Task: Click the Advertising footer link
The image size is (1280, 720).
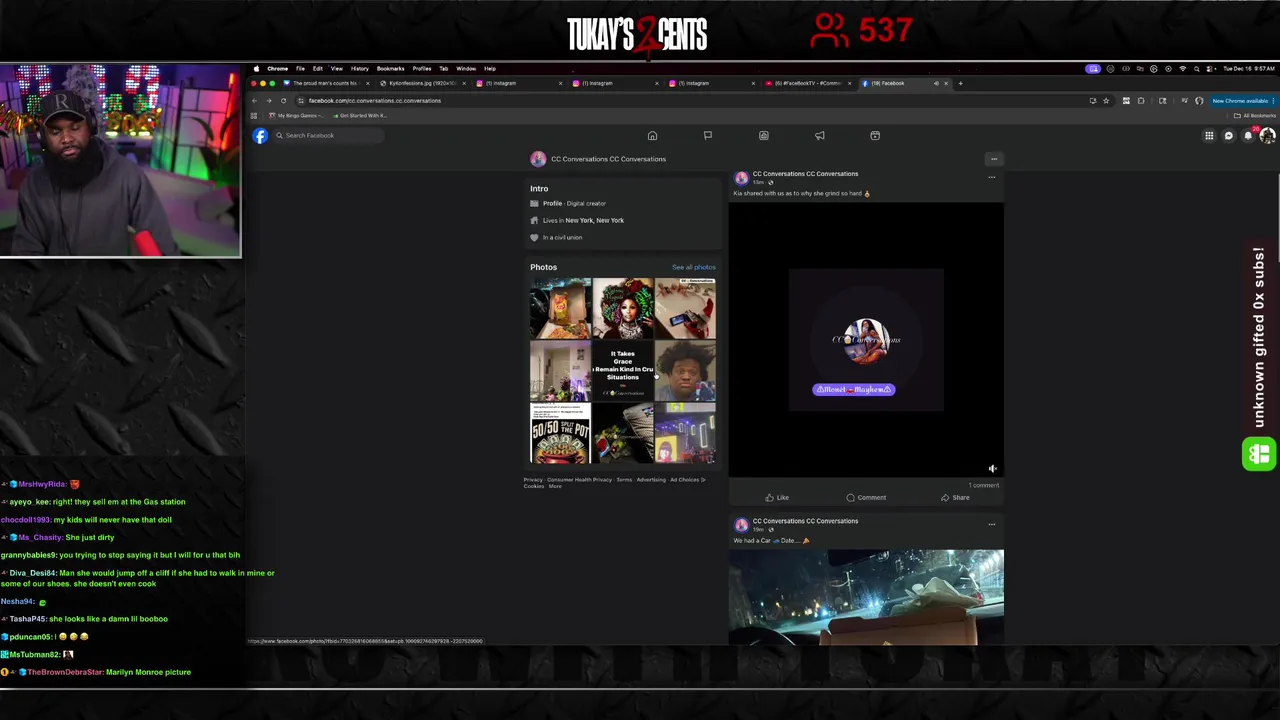Action: pyautogui.click(x=651, y=480)
